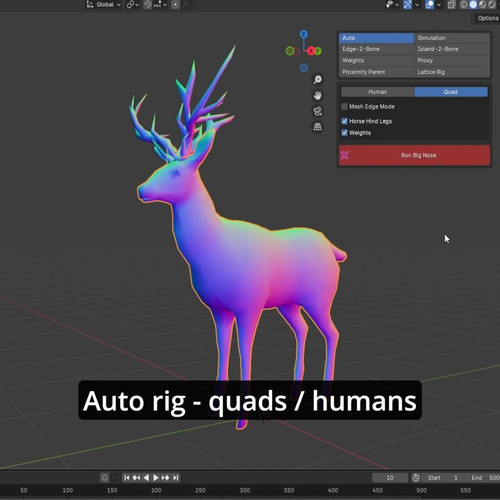This screenshot has width=500, height=500.
Task: Click the current frame field showing 10
Action: 390,478
